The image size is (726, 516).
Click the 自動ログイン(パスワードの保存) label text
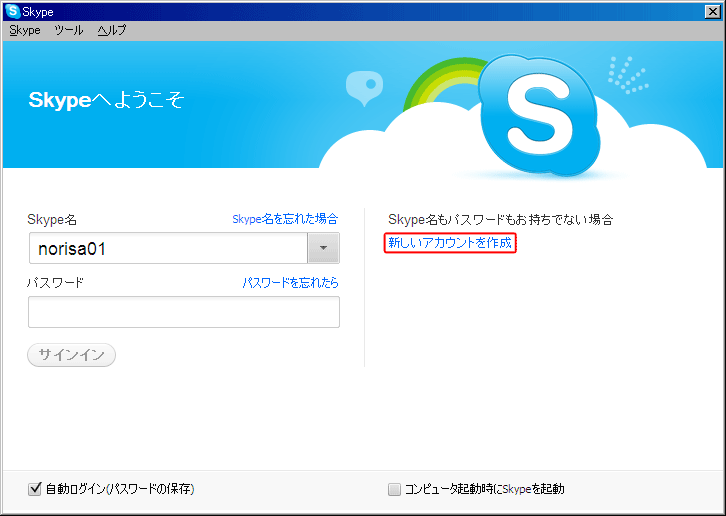click(120, 489)
